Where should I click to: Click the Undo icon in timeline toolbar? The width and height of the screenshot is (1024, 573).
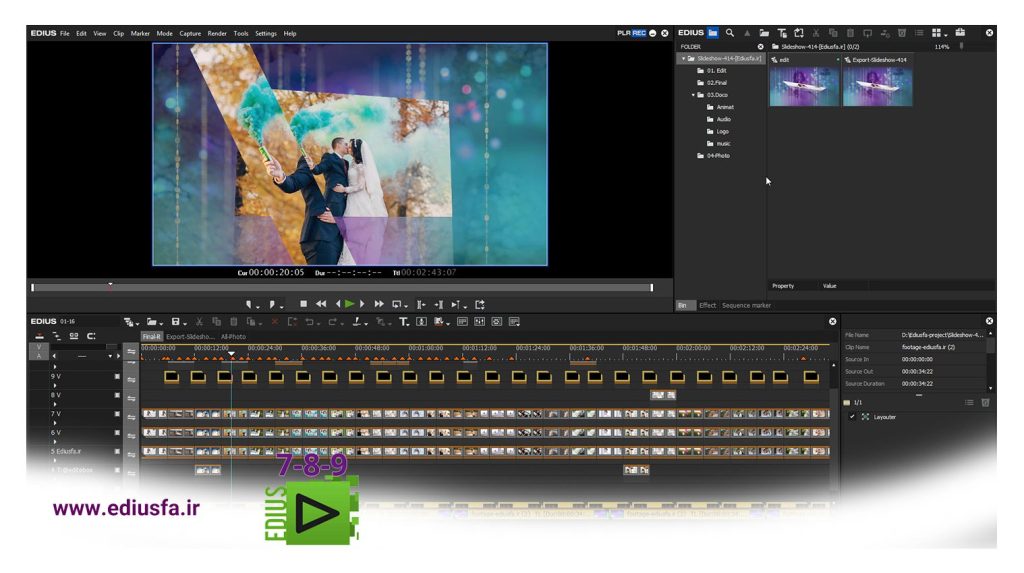(309, 321)
